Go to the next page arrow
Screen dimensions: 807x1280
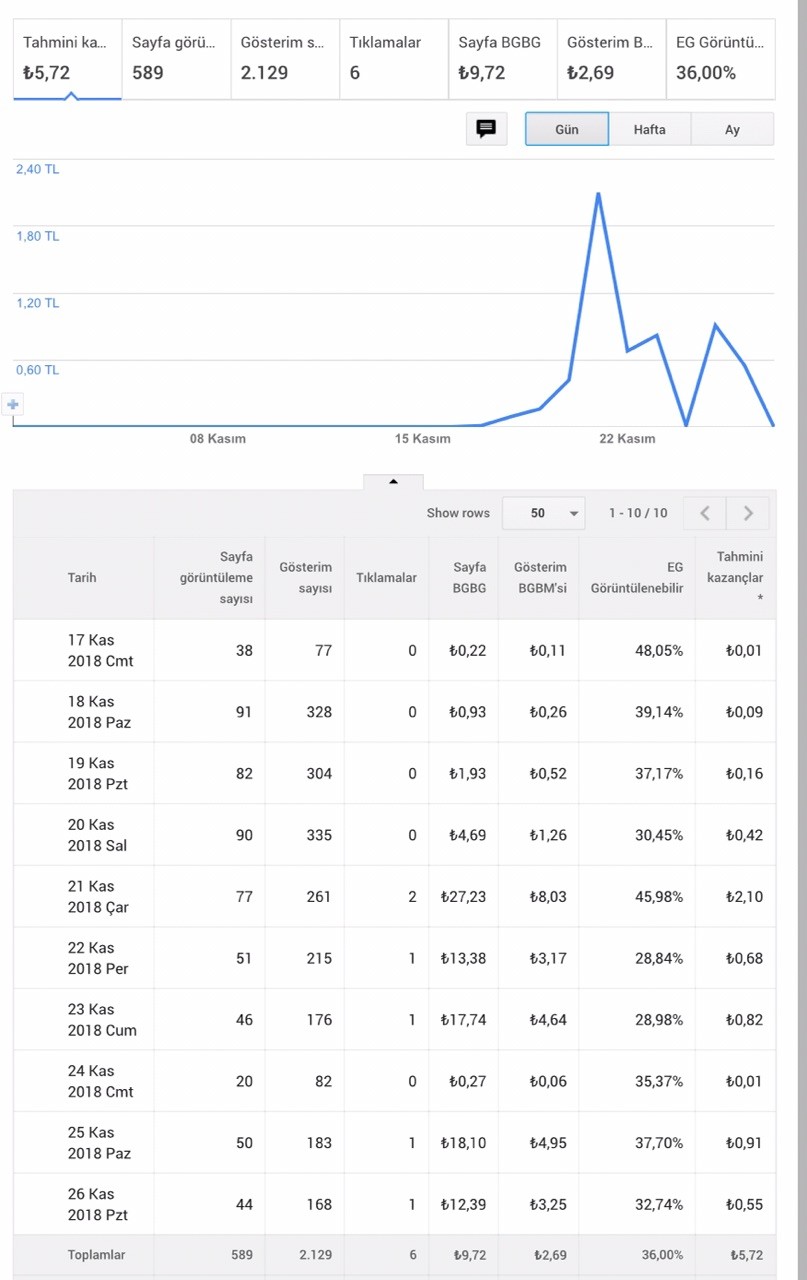point(748,513)
